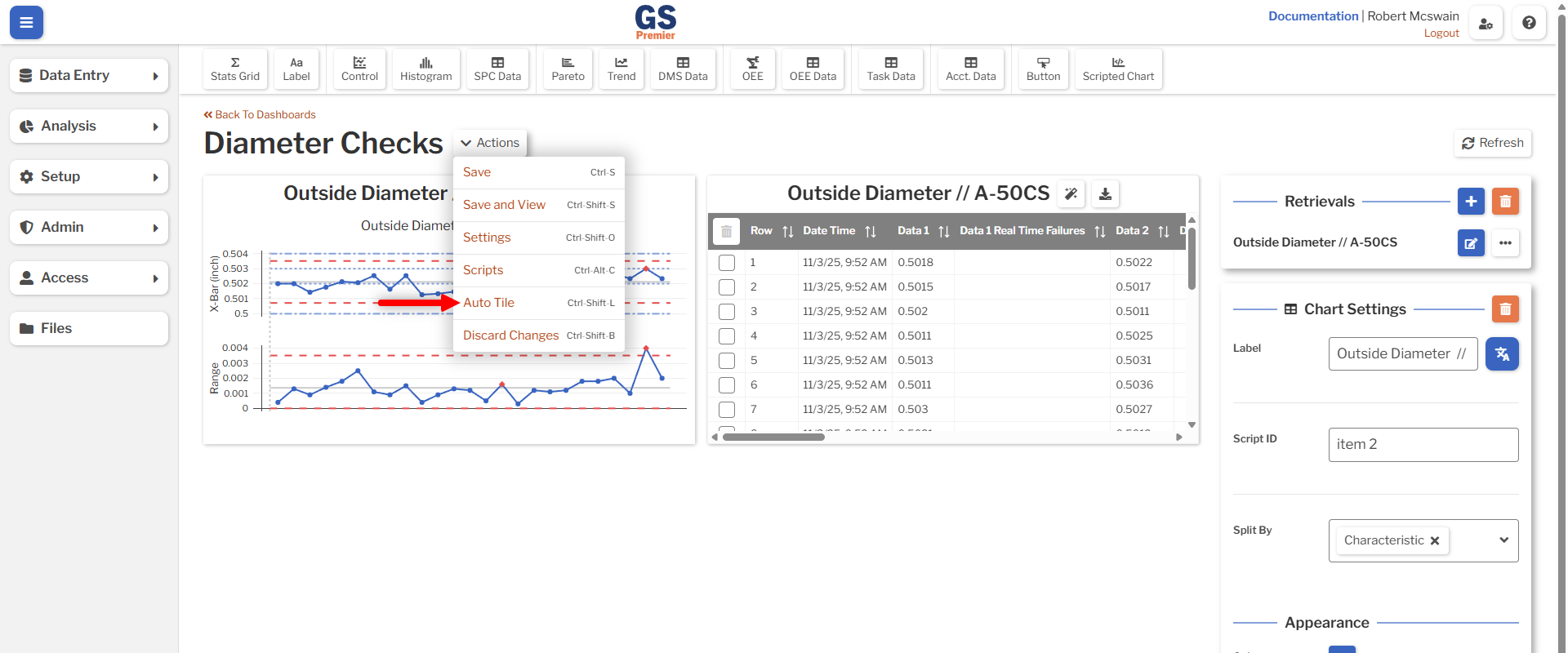The width and height of the screenshot is (1568, 653).
Task: Insert a Pareto chart widget
Action: [568, 69]
